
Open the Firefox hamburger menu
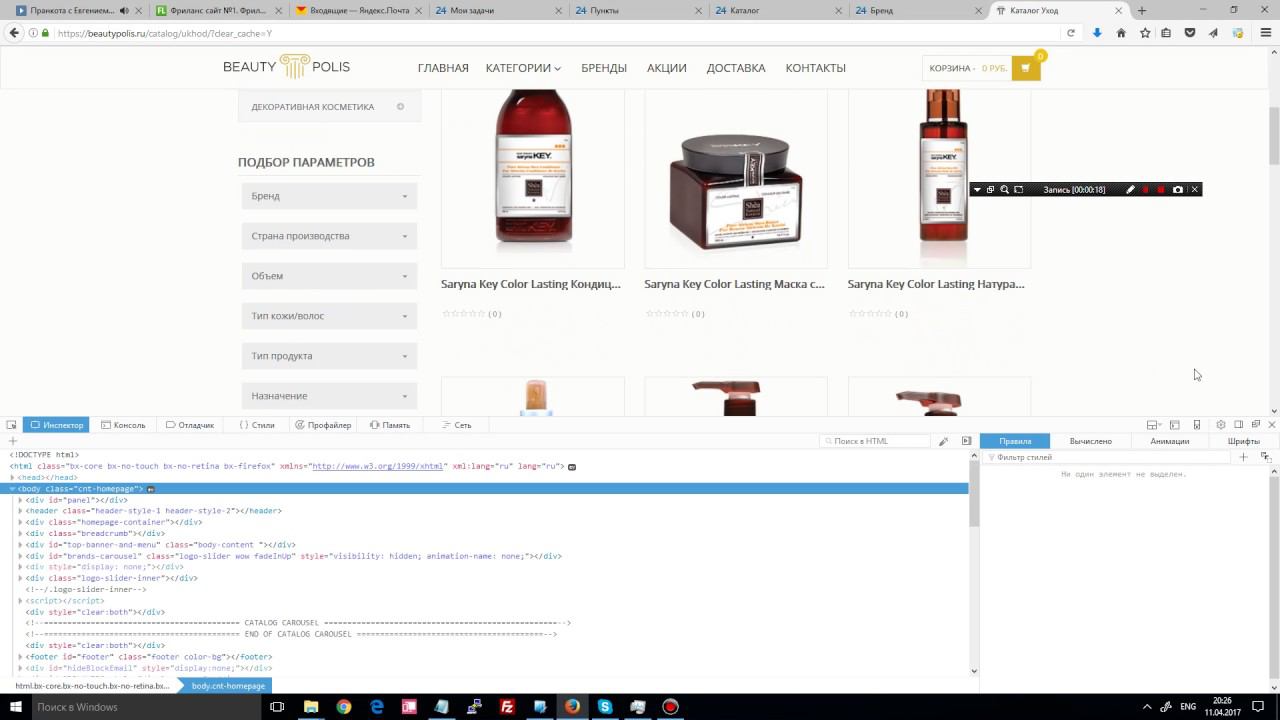1267,33
